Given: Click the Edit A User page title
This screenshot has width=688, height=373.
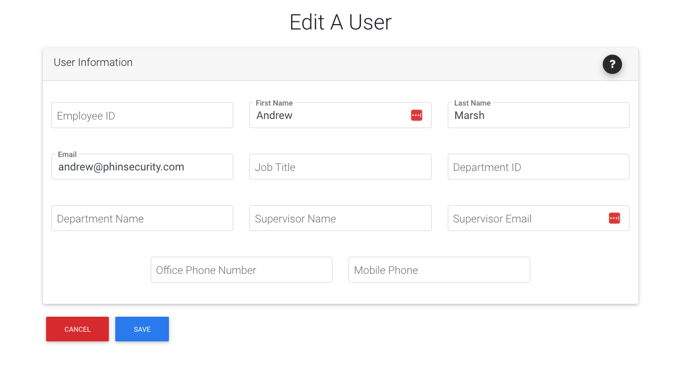Looking at the screenshot, I should click(340, 22).
